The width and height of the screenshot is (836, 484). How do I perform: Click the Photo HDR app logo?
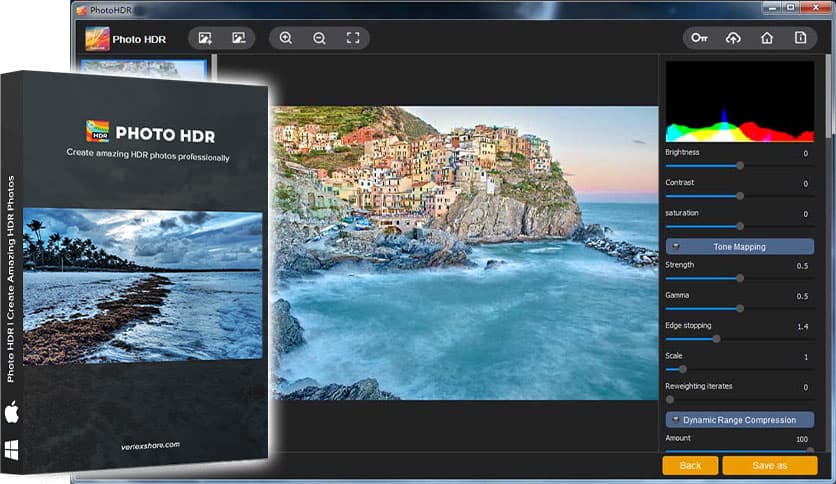pyautogui.click(x=98, y=39)
